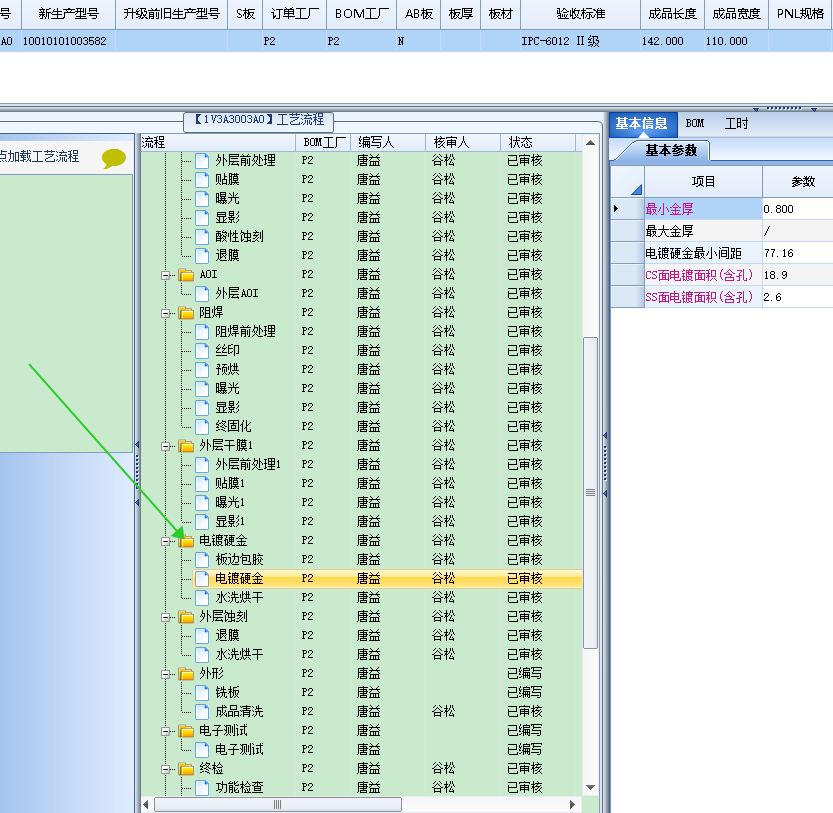833x813 pixels.
Task: Click 点加载工艺流程 link
Action: click(x=39, y=156)
